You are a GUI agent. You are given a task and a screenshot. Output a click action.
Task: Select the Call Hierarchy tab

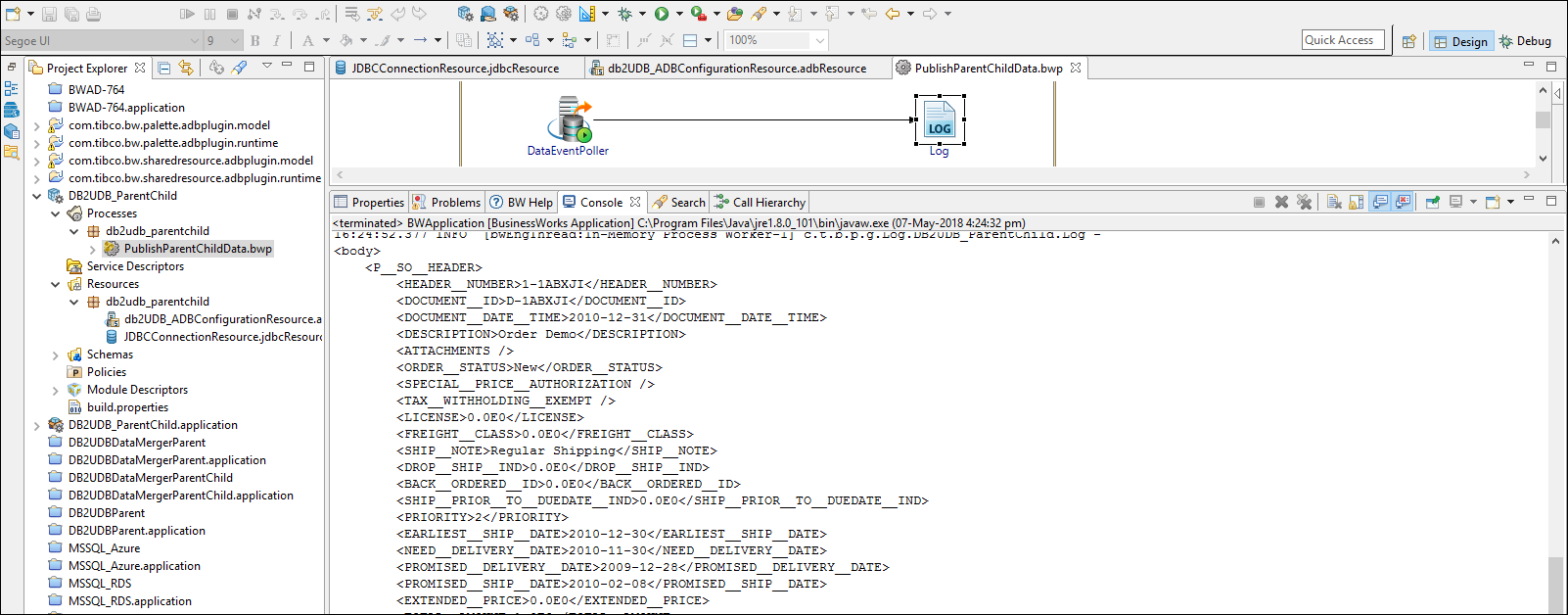[760, 202]
